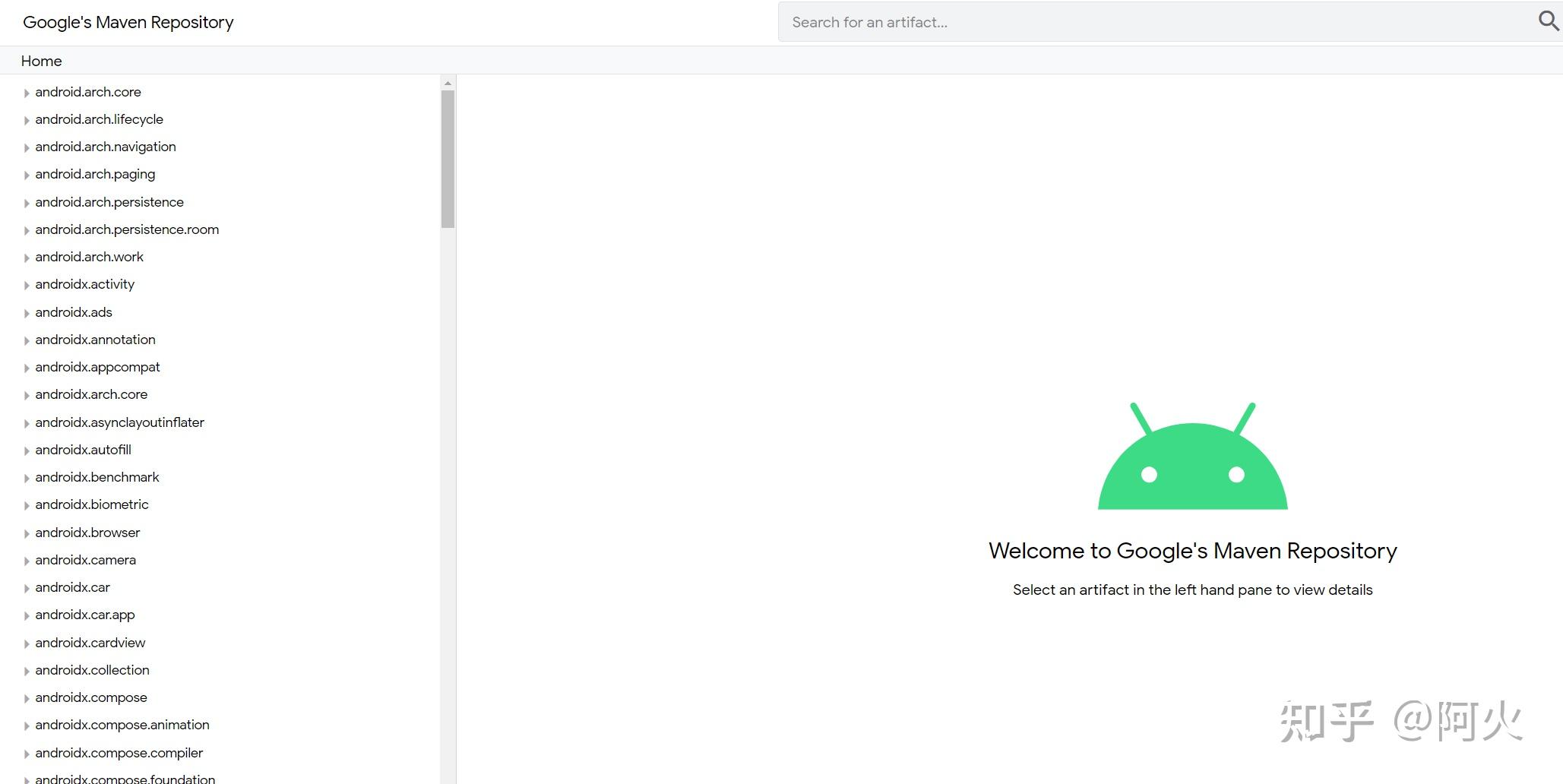Viewport: 1563px width, 784px height.
Task: Select the androidx.cardview group label
Action: (x=90, y=643)
